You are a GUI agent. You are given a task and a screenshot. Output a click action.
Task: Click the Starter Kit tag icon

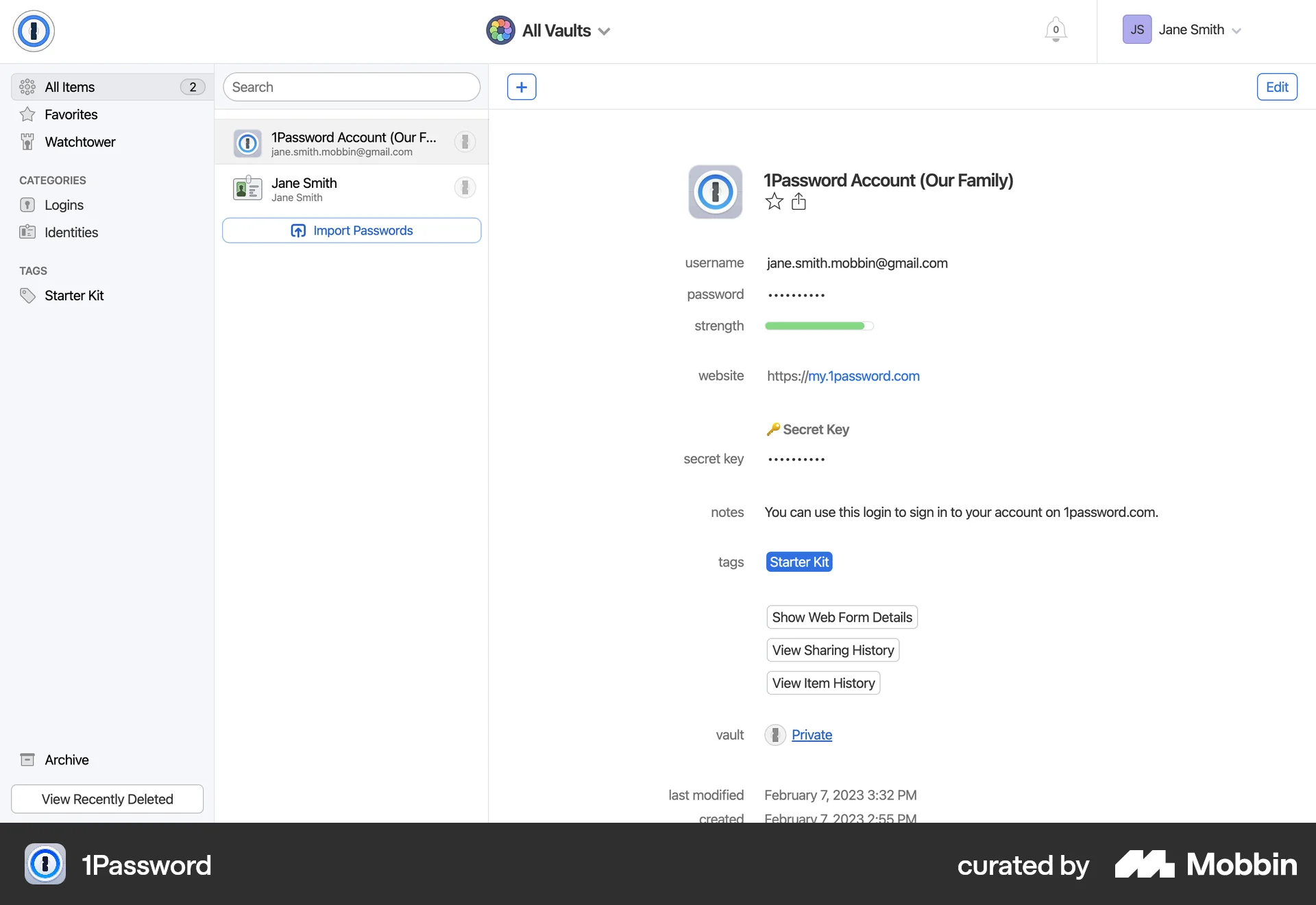click(x=28, y=295)
